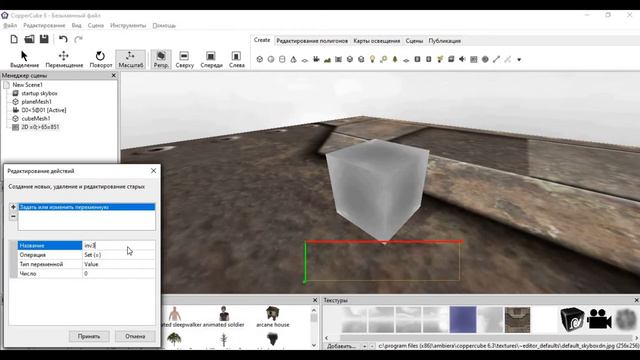Open the Операция Set (=) dropdown
The image size is (640, 360).
click(118, 255)
